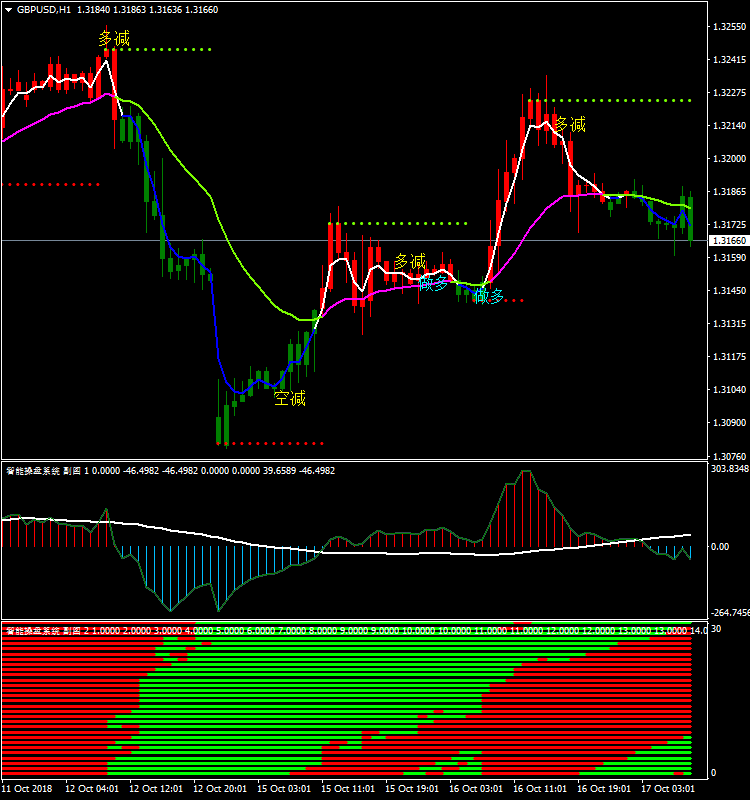Click the 多减 label above the 做多 labels

pyautogui.click(x=410, y=262)
